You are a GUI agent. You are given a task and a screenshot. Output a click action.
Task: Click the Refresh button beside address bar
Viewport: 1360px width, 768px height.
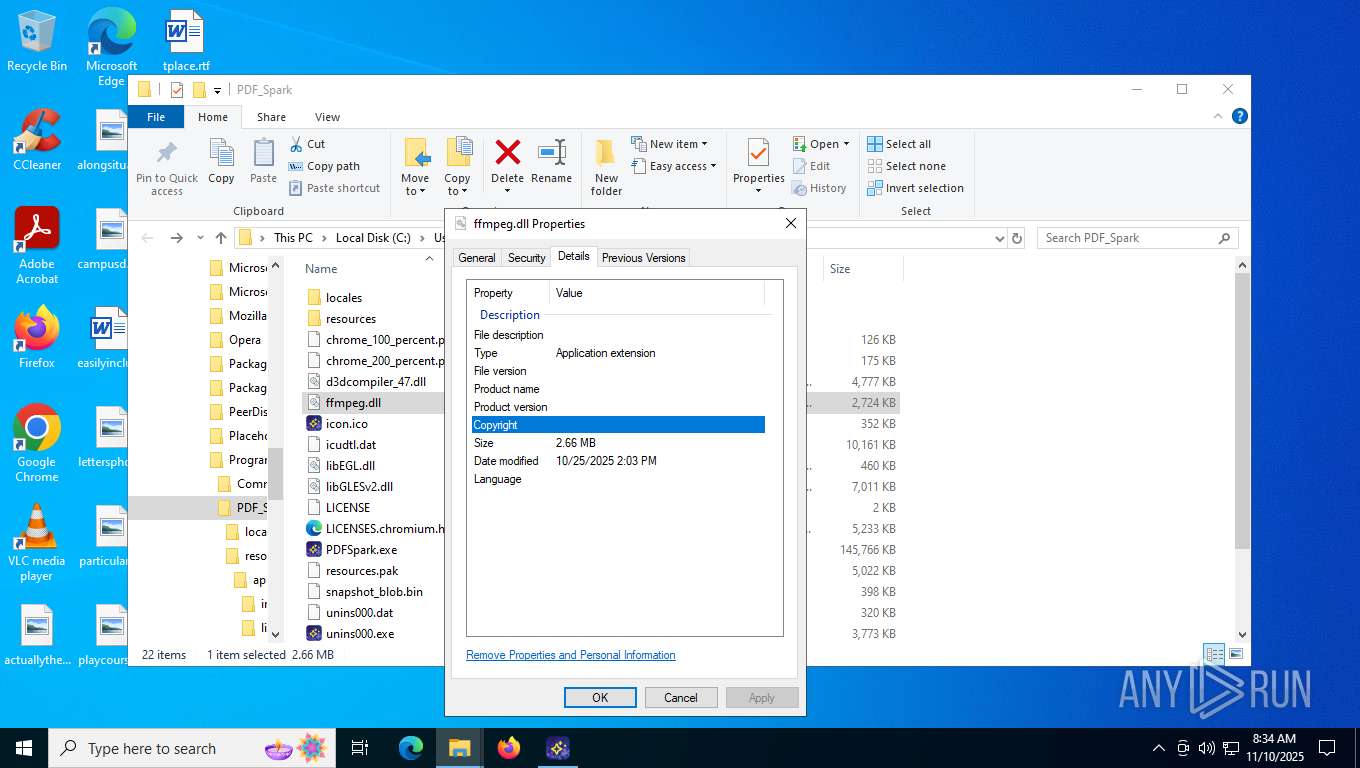coord(1018,238)
